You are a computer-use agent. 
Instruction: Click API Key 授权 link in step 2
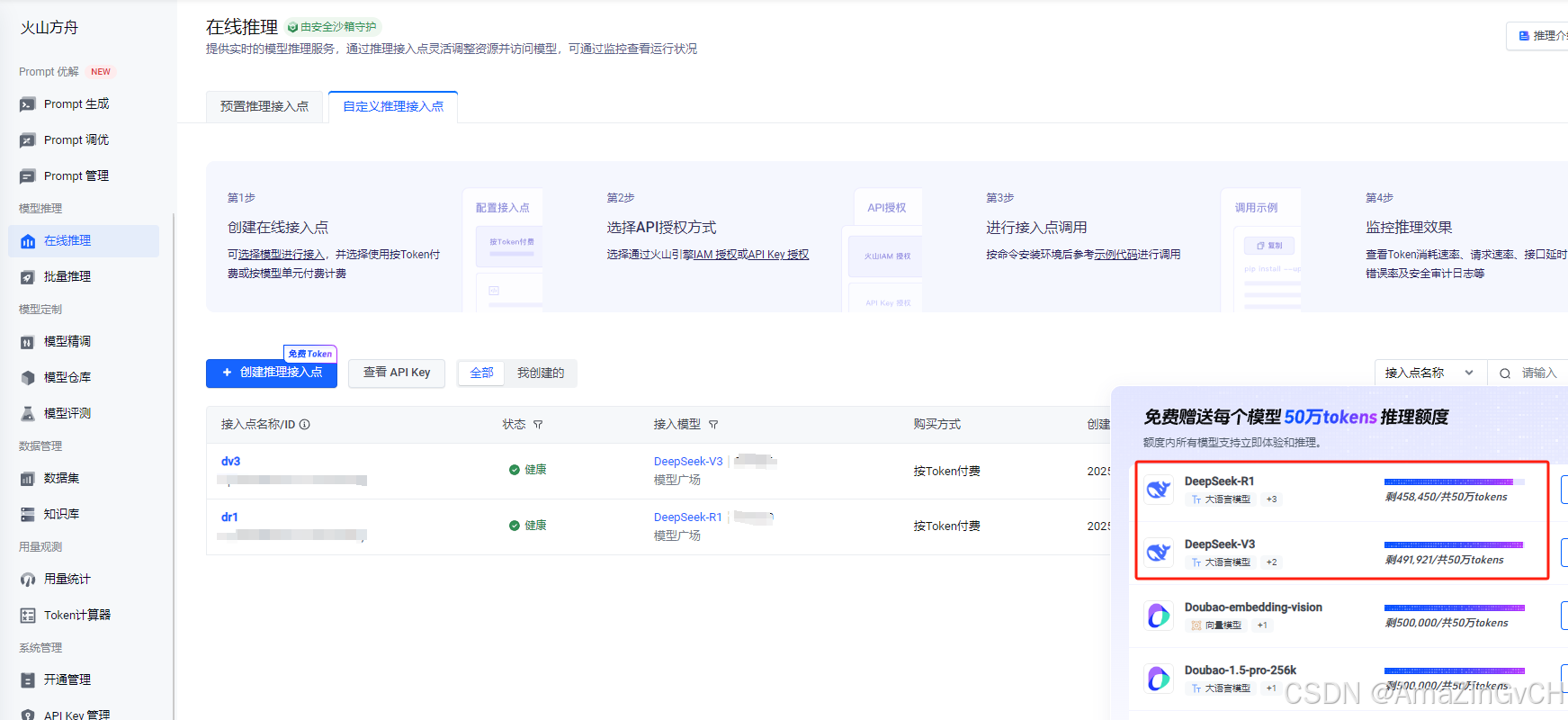778,256
